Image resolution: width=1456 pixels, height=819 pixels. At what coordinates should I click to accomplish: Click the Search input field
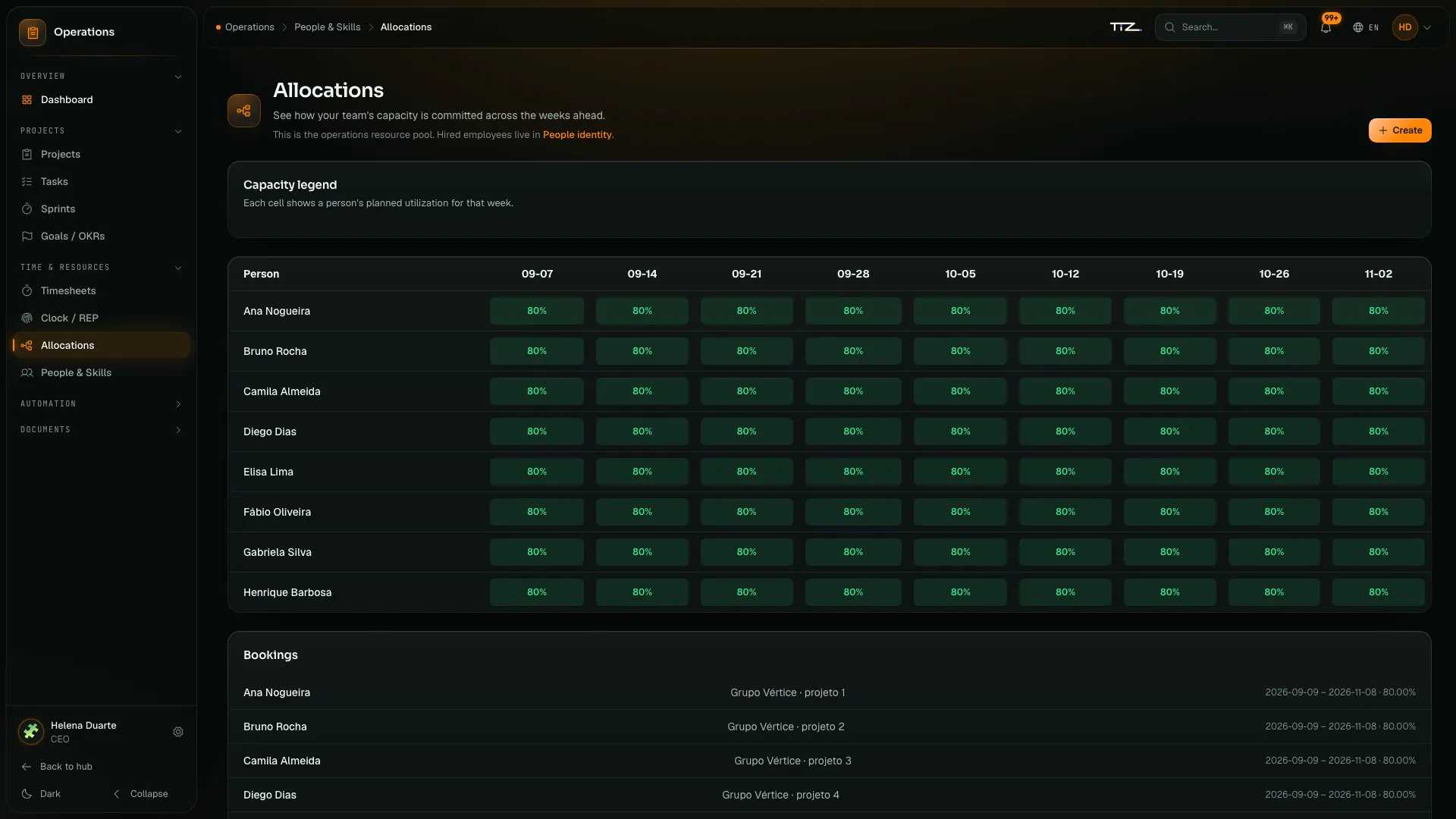click(1230, 27)
